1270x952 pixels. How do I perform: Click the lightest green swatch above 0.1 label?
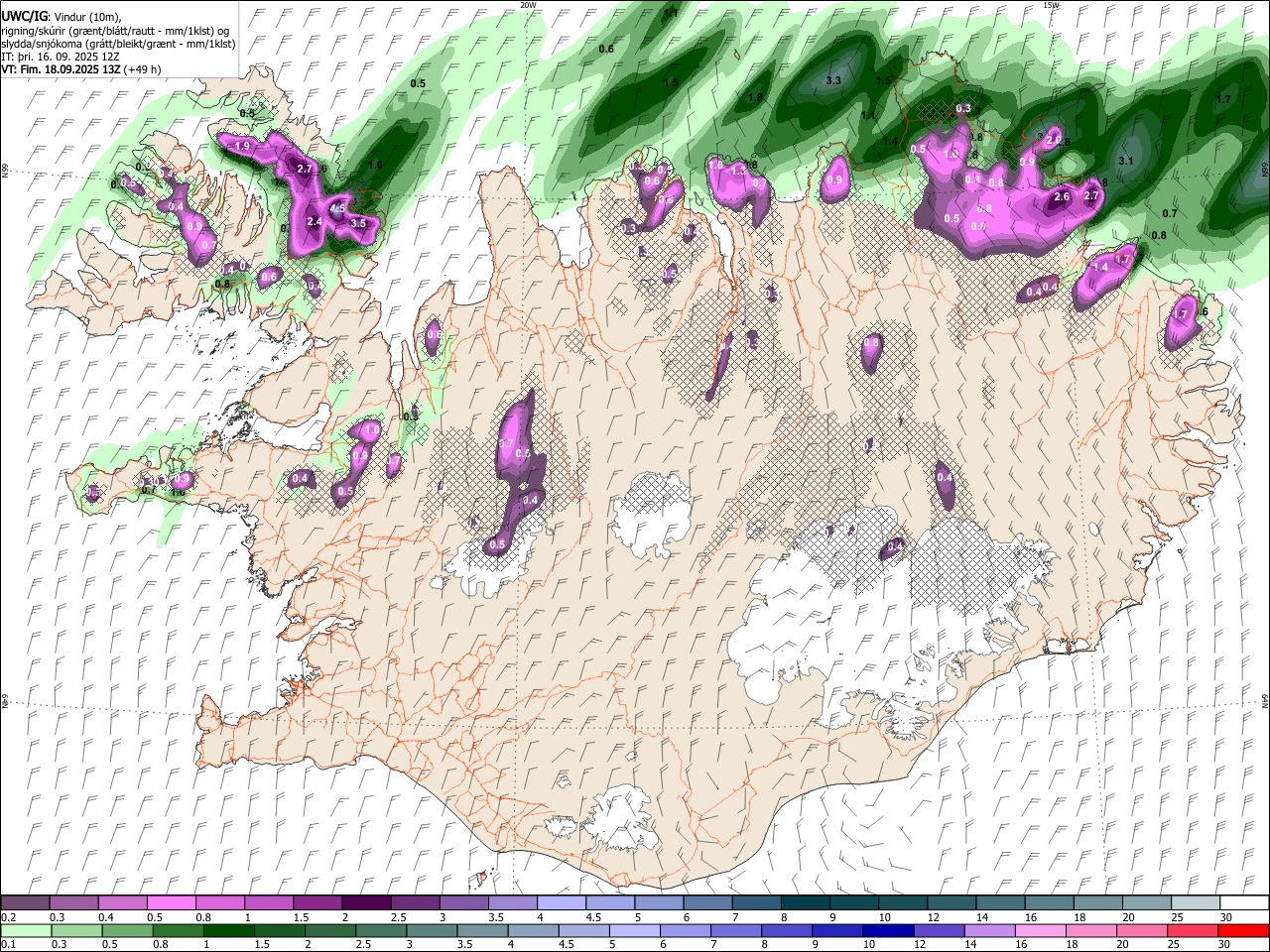pos(25,931)
